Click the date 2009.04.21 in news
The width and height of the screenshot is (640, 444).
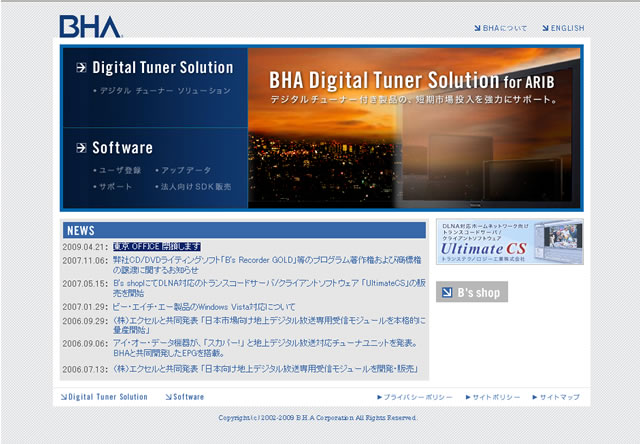pos(85,247)
